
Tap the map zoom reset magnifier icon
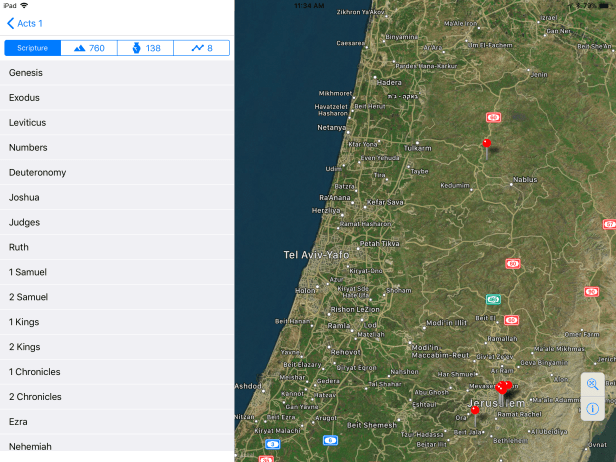(x=592, y=384)
